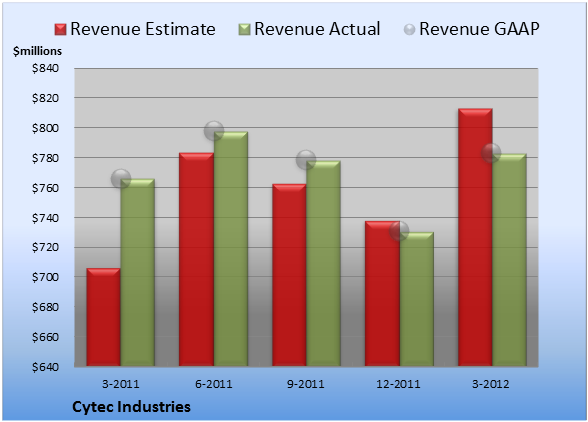Click the '$760' y-axis value
Image resolution: width=588 pixels, height=422 pixels.
tap(45, 188)
